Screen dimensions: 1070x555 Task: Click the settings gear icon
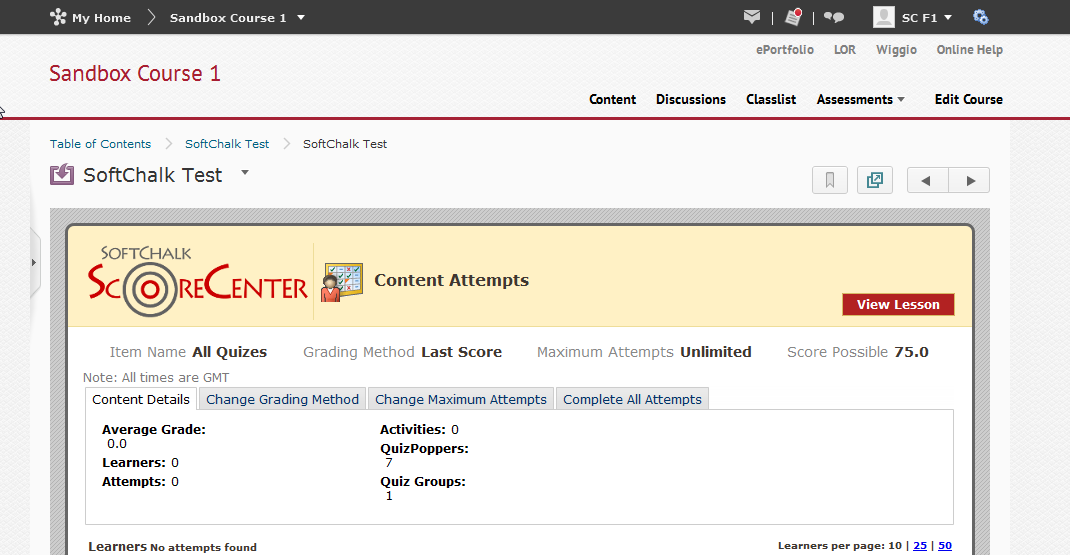tap(981, 17)
